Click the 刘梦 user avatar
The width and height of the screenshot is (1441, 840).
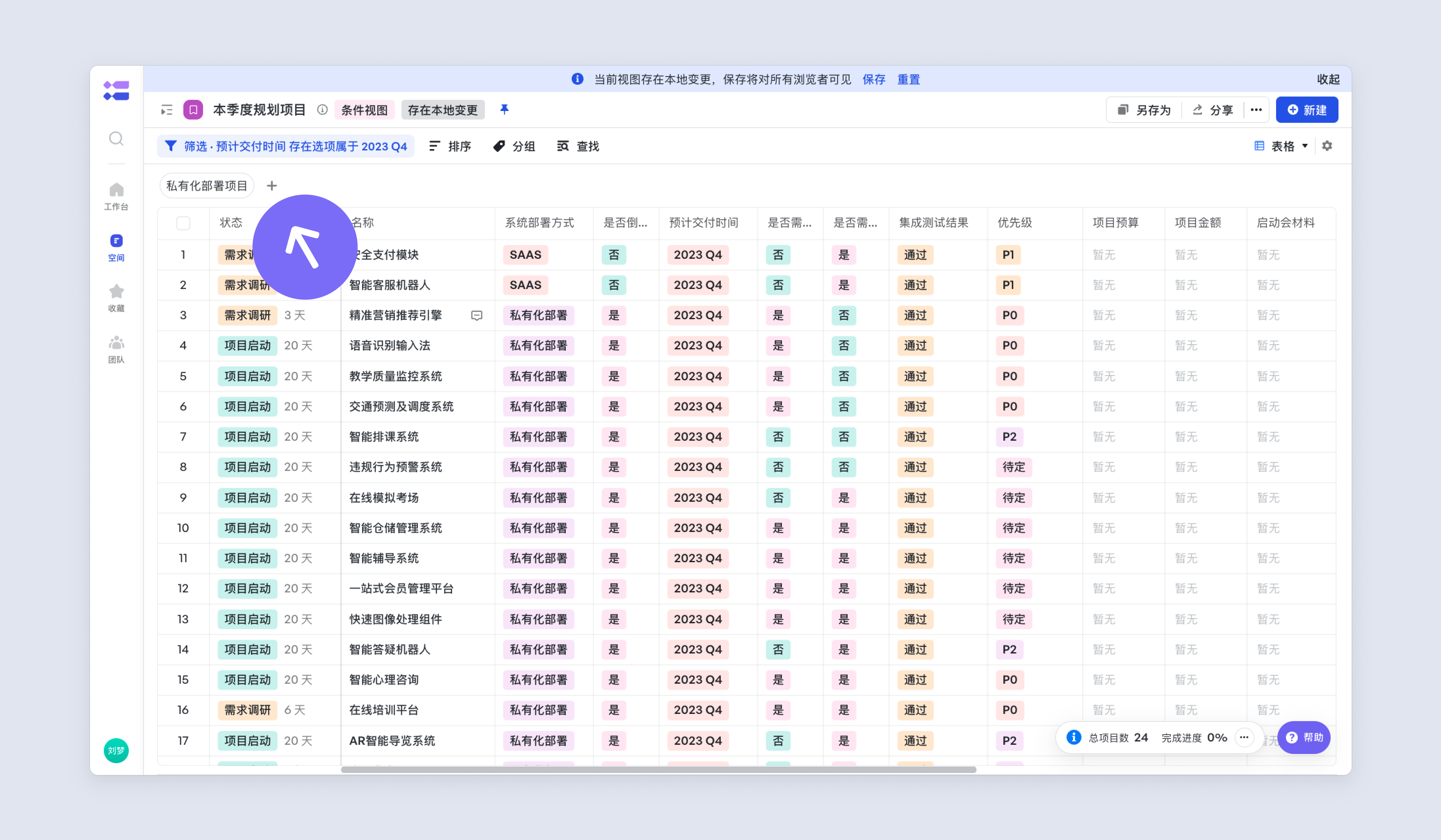(116, 750)
